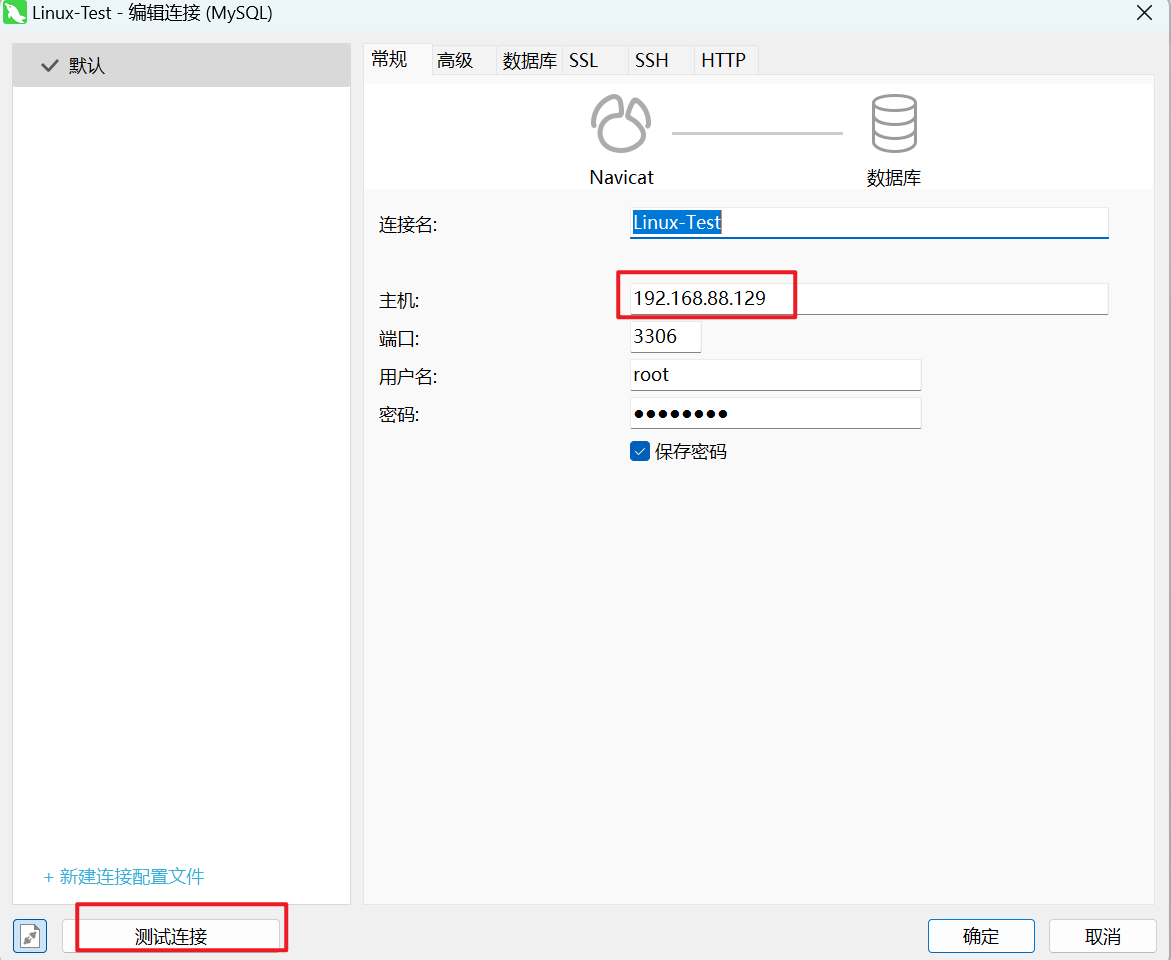
Task: Click the Navicat app icon in title bar
Action: [x=14, y=13]
